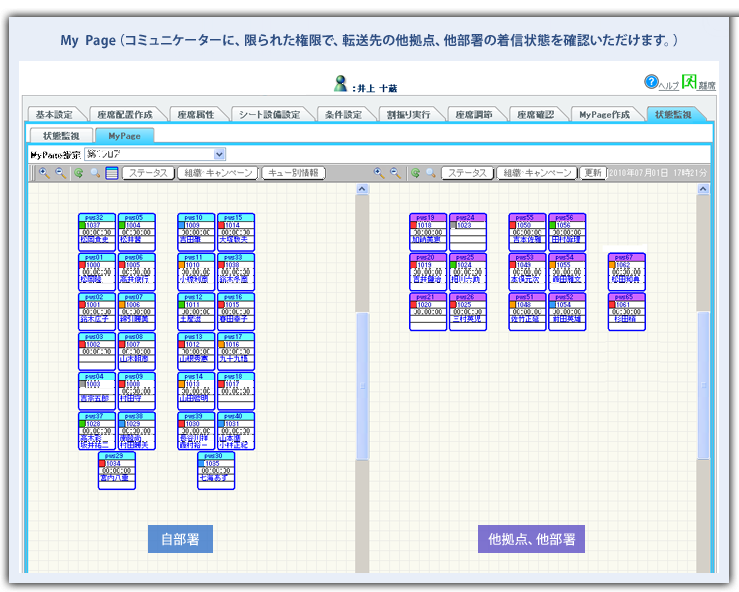
Task: Click green status square on seat pos32
Action: click(82, 225)
